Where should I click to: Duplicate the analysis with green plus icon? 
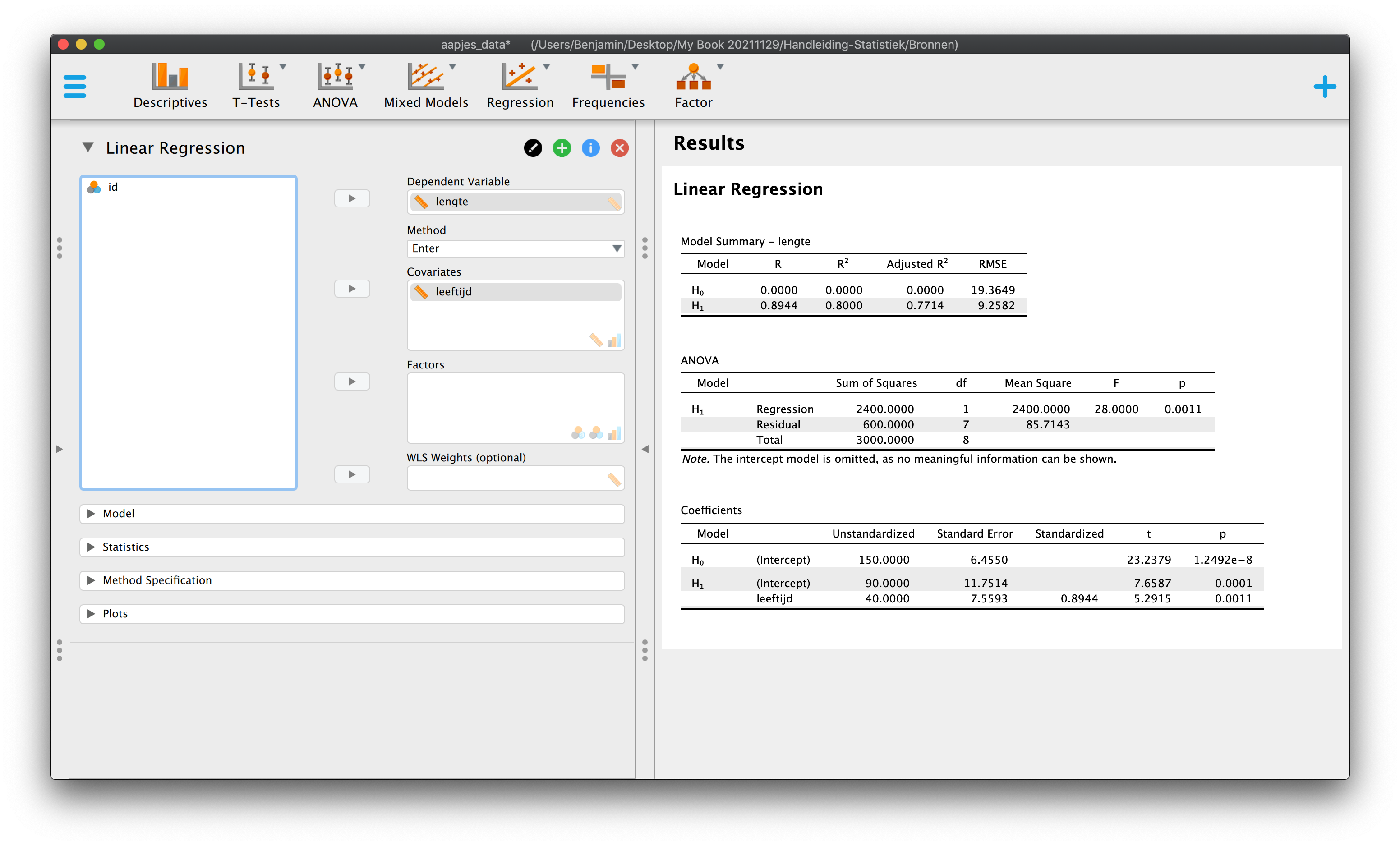pyautogui.click(x=562, y=148)
